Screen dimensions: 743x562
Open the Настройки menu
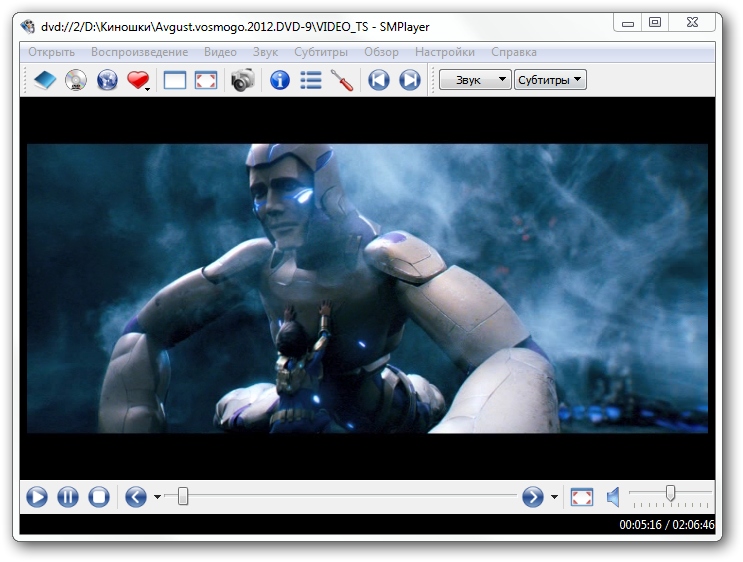click(444, 52)
